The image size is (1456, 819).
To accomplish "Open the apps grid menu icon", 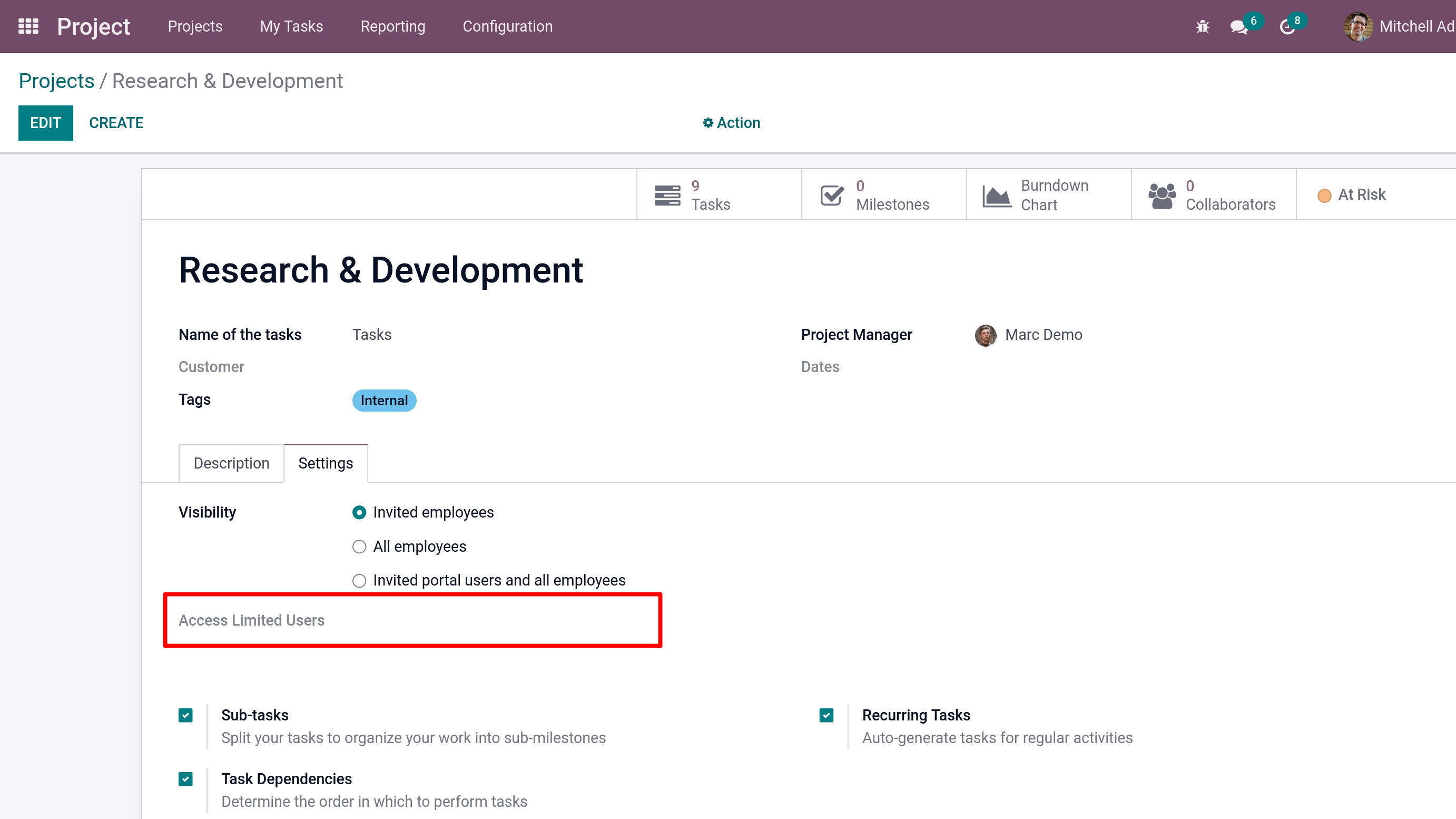I will (28, 26).
